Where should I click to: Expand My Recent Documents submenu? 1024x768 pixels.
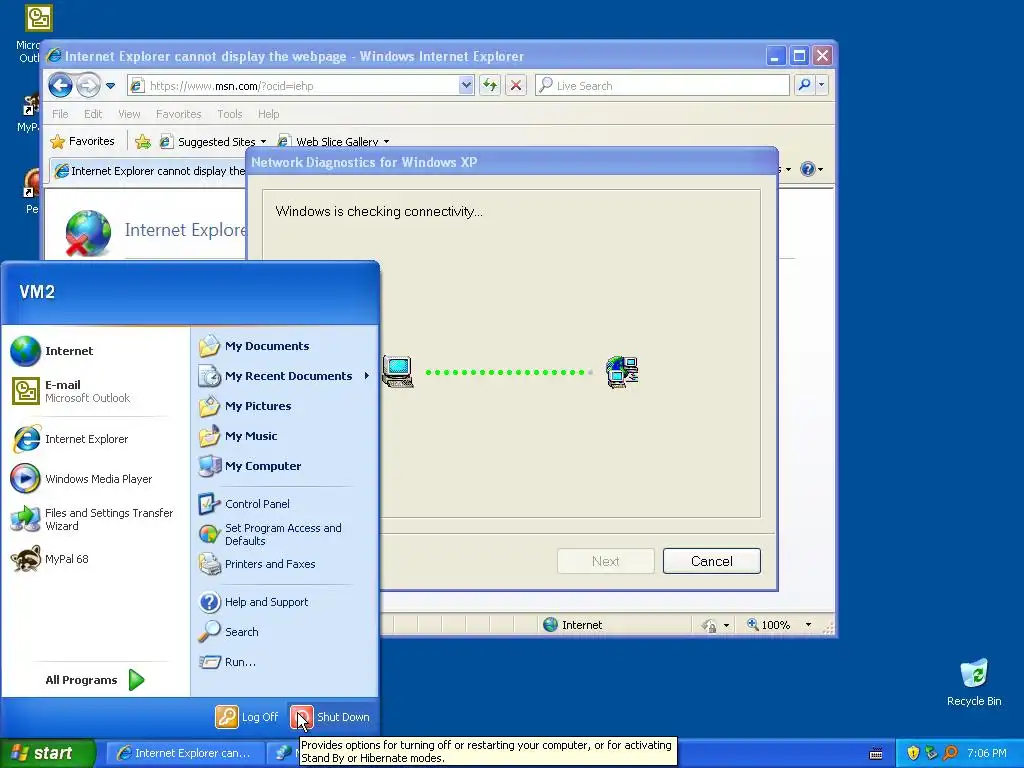pos(285,376)
